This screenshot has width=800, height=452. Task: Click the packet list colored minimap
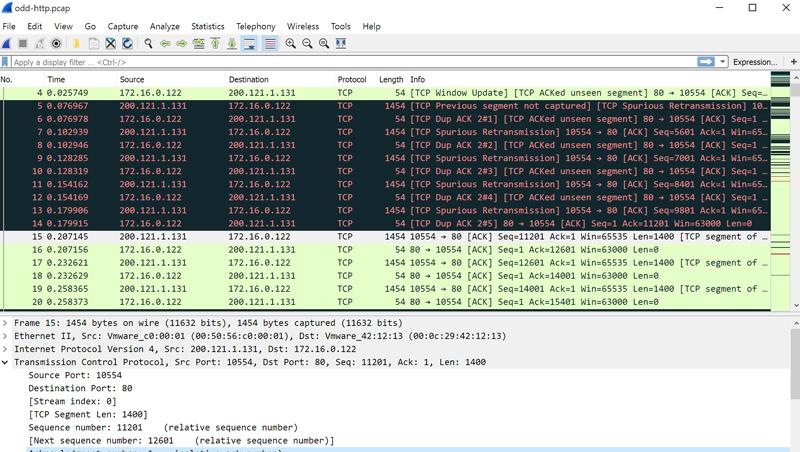[x=780, y=191]
